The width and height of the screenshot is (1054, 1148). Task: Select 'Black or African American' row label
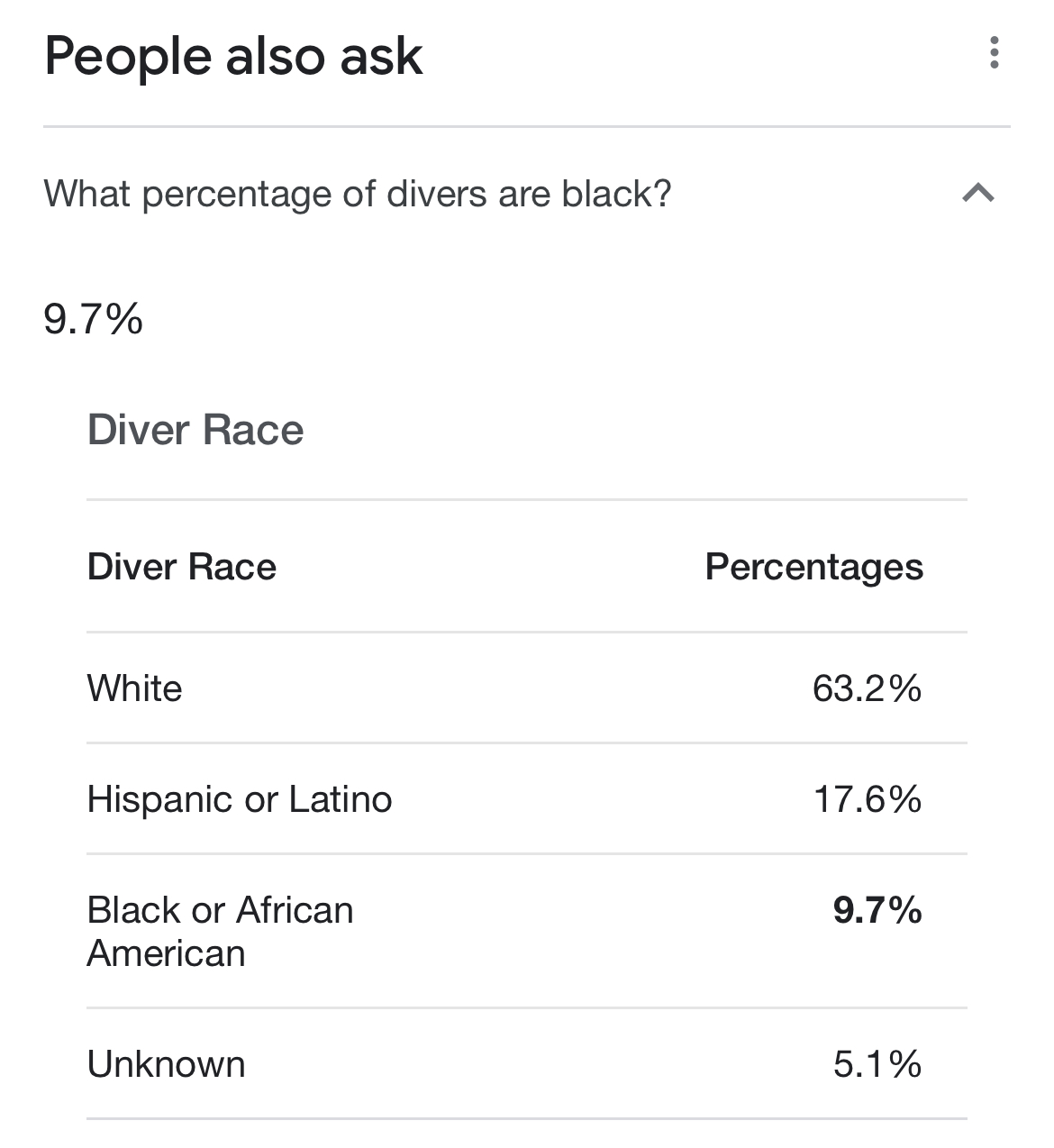coord(221,932)
